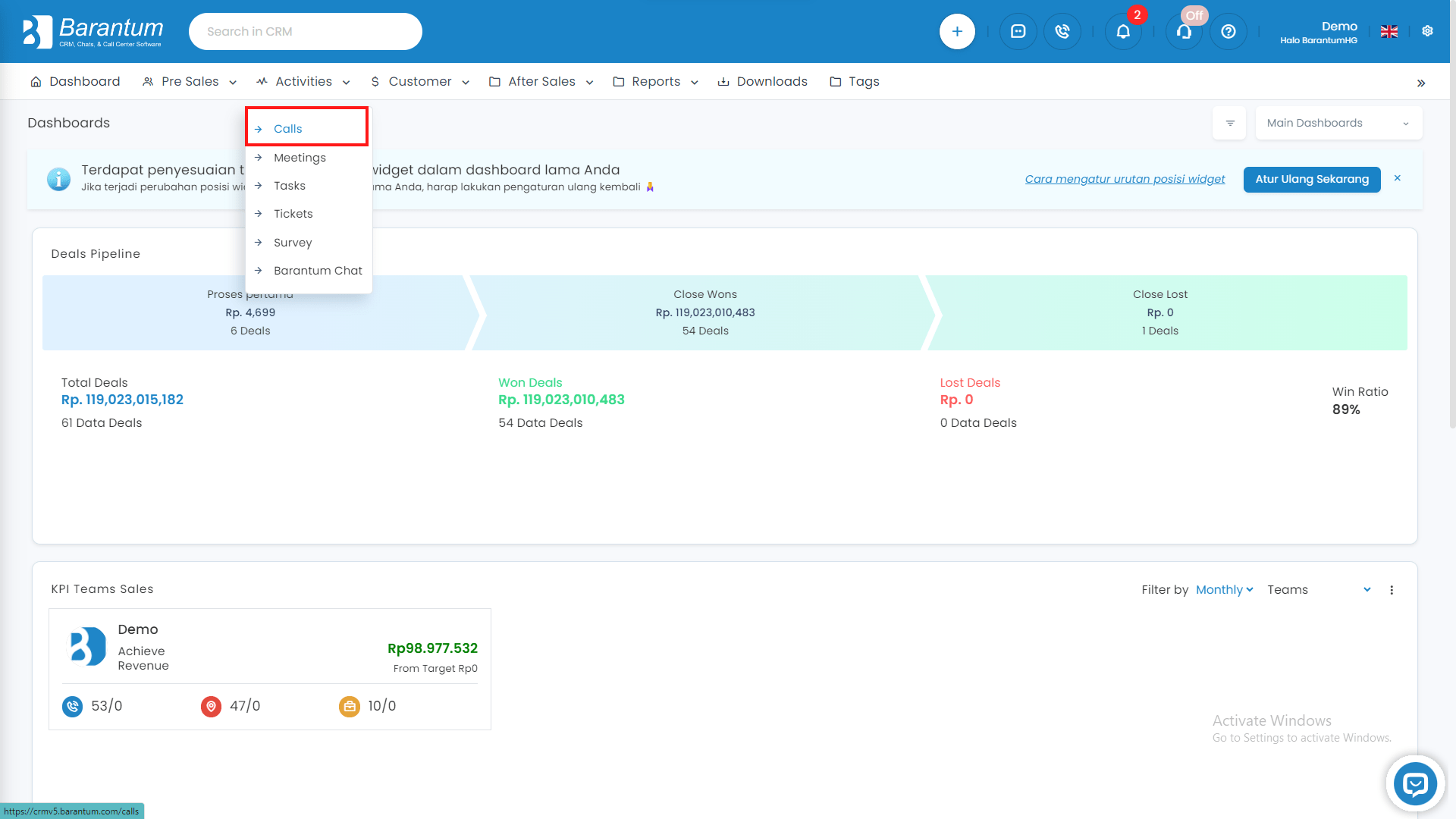Viewport: 1456px width, 819px height.
Task: Click the After Sales folder icon
Action: 494,81
